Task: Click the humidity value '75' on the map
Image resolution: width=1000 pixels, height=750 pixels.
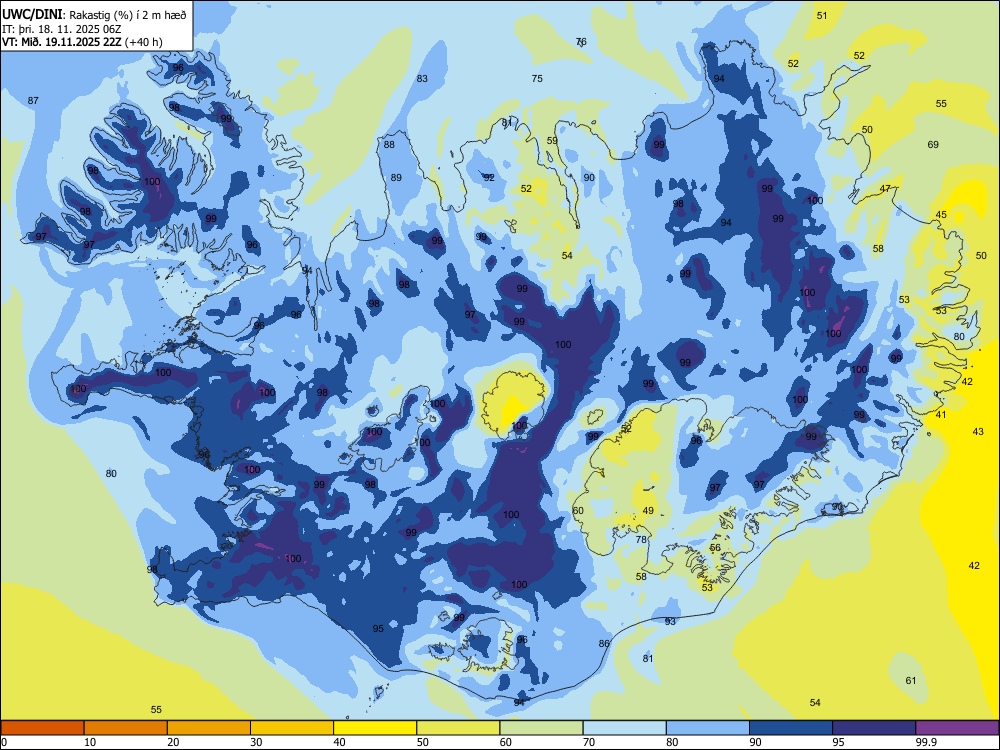Action: [537, 78]
